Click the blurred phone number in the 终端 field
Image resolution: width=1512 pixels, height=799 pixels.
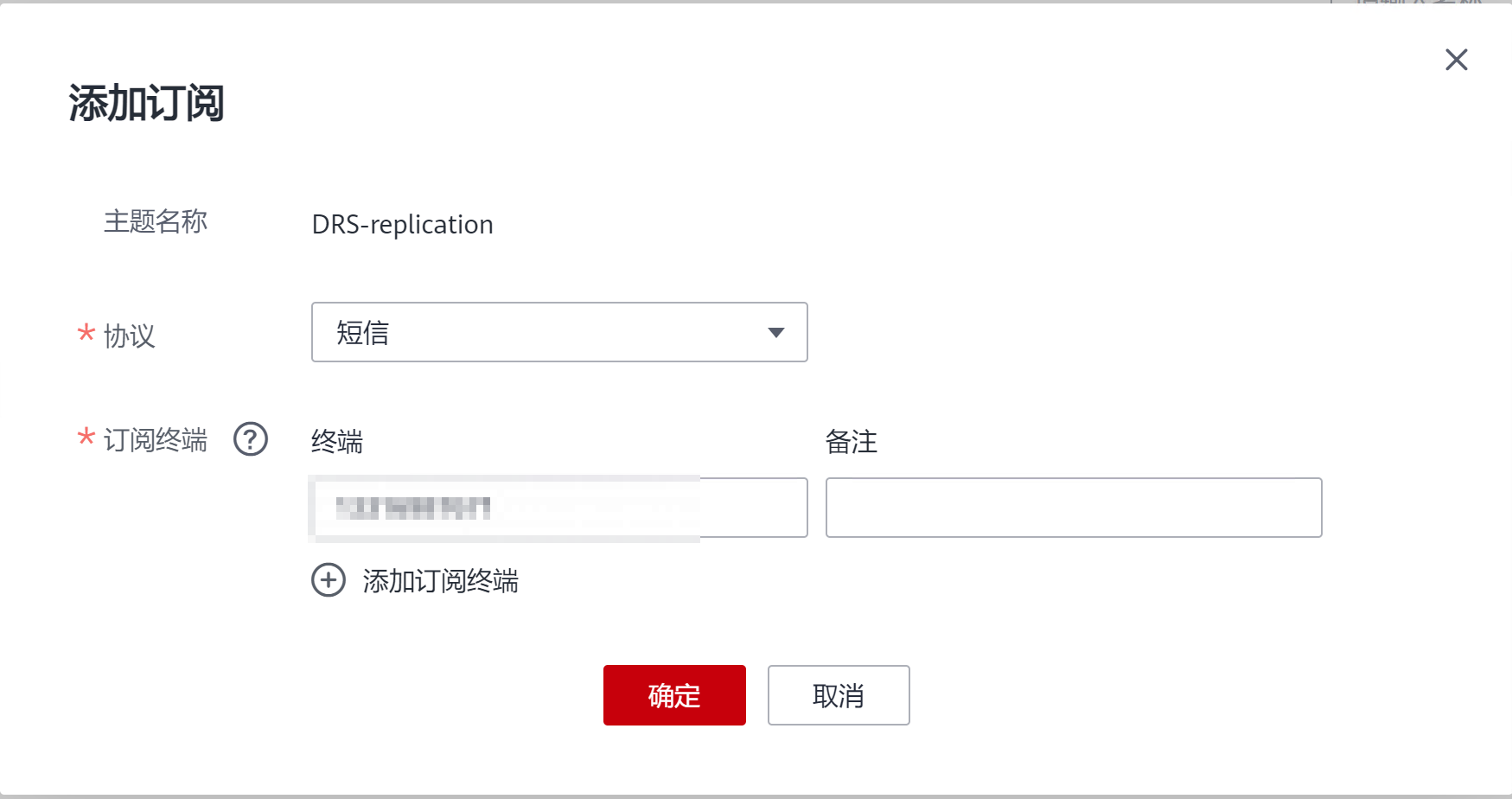(x=412, y=508)
